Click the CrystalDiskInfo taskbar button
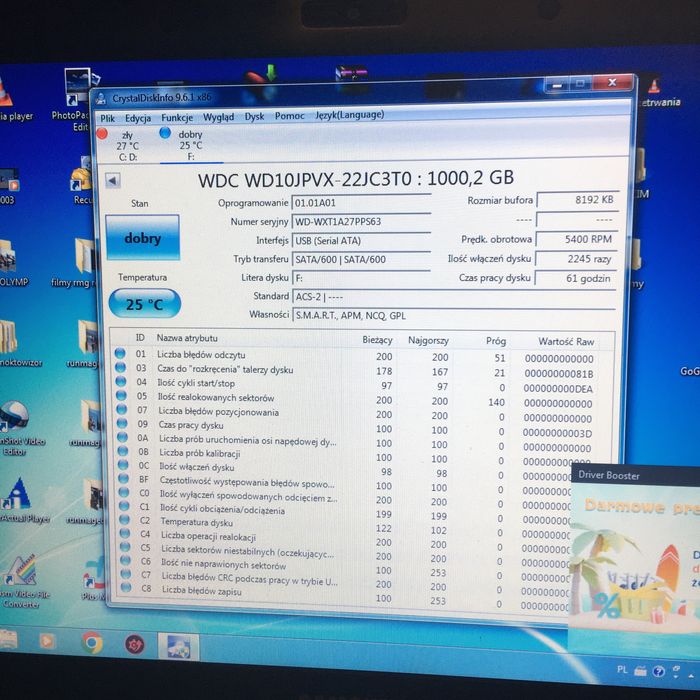The width and height of the screenshot is (700, 700). tap(178, 646)
